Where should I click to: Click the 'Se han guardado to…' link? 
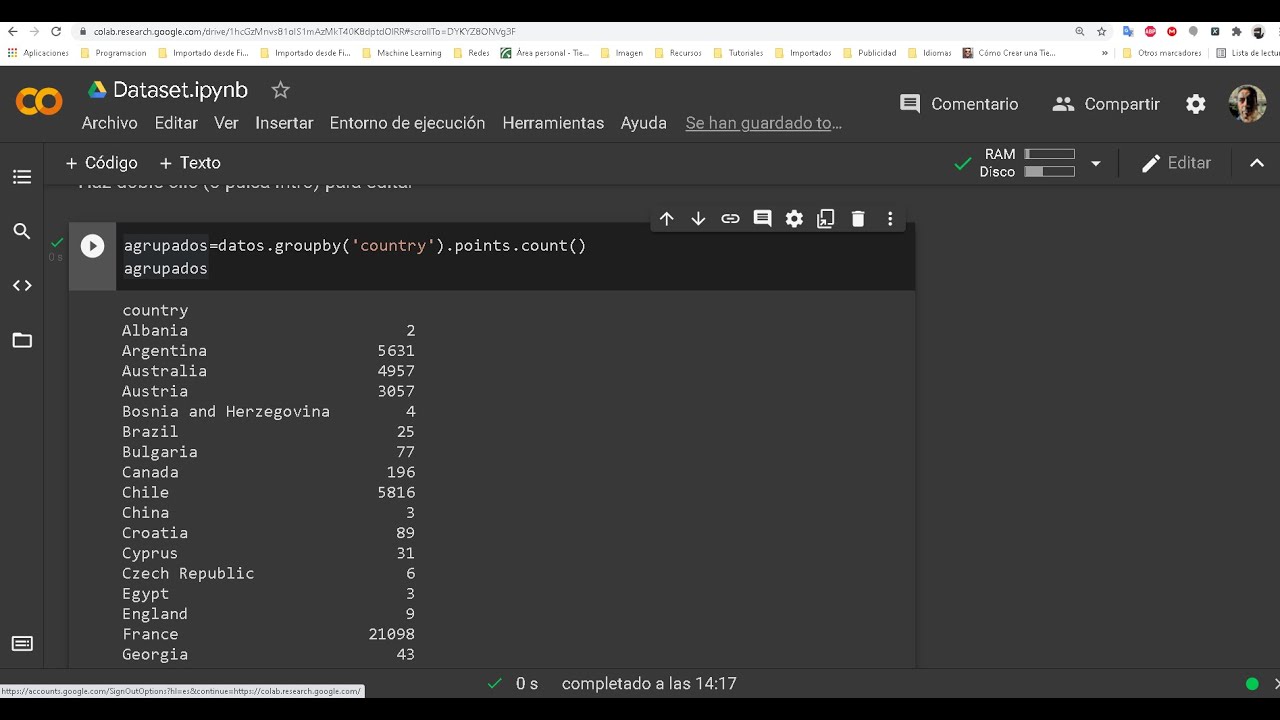pyautogui.click(x=763, y=123)
